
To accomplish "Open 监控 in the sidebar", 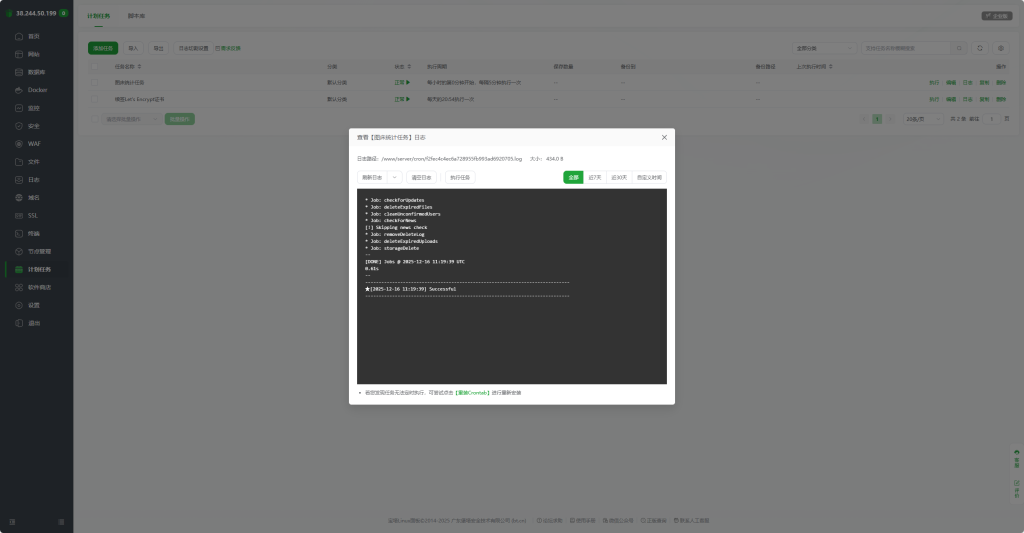I will (33, 108).
